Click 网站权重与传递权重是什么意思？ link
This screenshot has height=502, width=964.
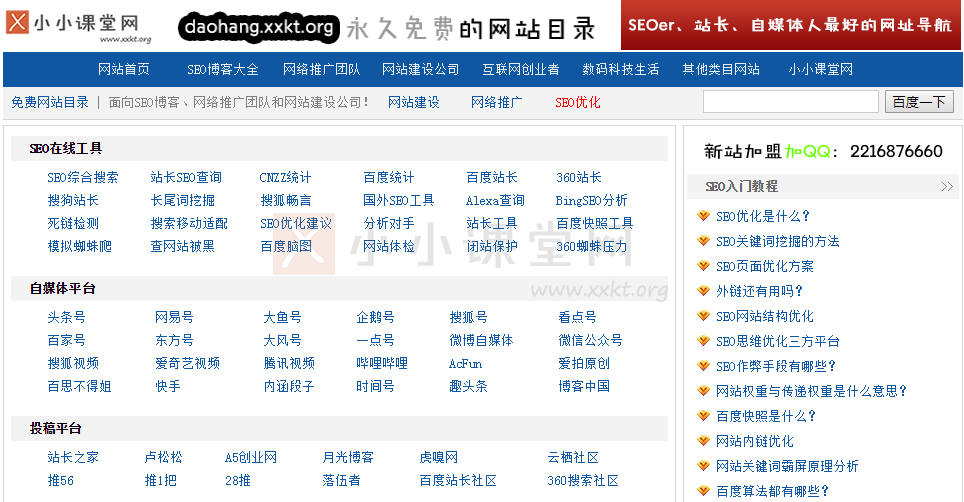click(x=812, y=391)
